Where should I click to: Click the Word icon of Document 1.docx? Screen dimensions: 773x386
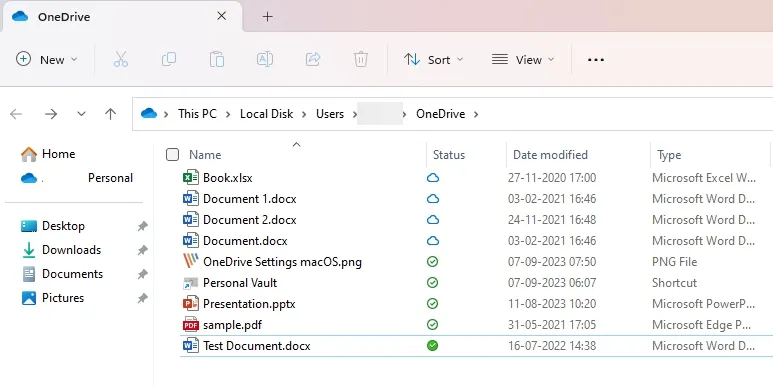(191, 199)
